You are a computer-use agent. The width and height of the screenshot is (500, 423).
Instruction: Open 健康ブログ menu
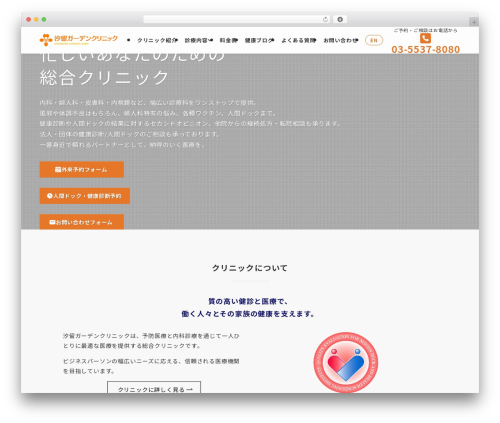pyautogui.click(x=259, y=40)
